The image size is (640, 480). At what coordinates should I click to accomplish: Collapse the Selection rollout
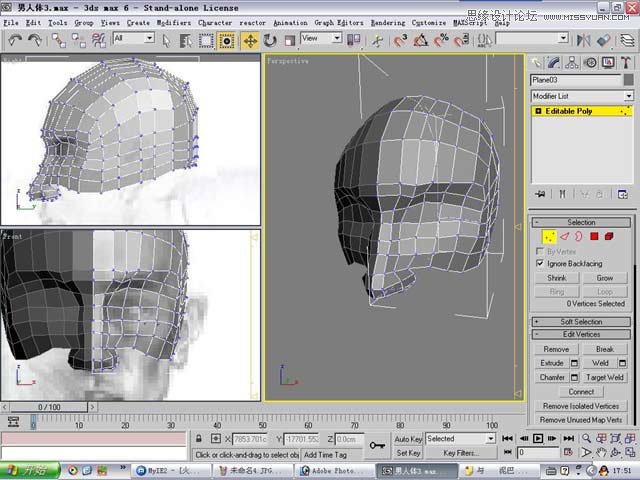[x=581, y=222]
